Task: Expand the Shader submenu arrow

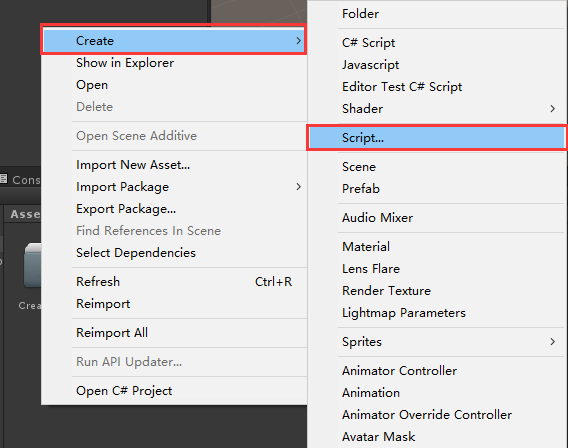Action: tap(552, 109)
